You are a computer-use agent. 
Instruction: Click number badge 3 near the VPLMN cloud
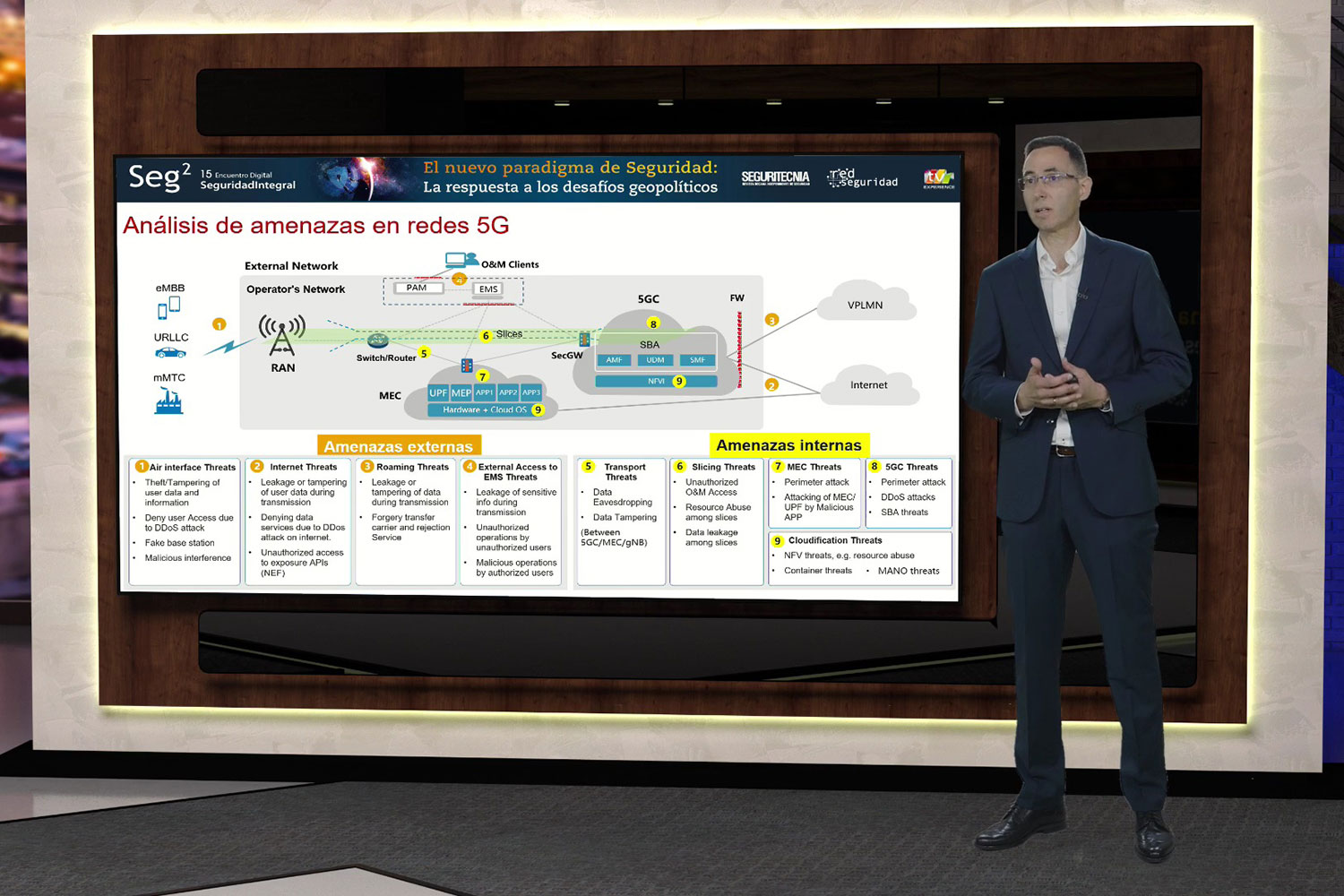(x=771, y=320)
